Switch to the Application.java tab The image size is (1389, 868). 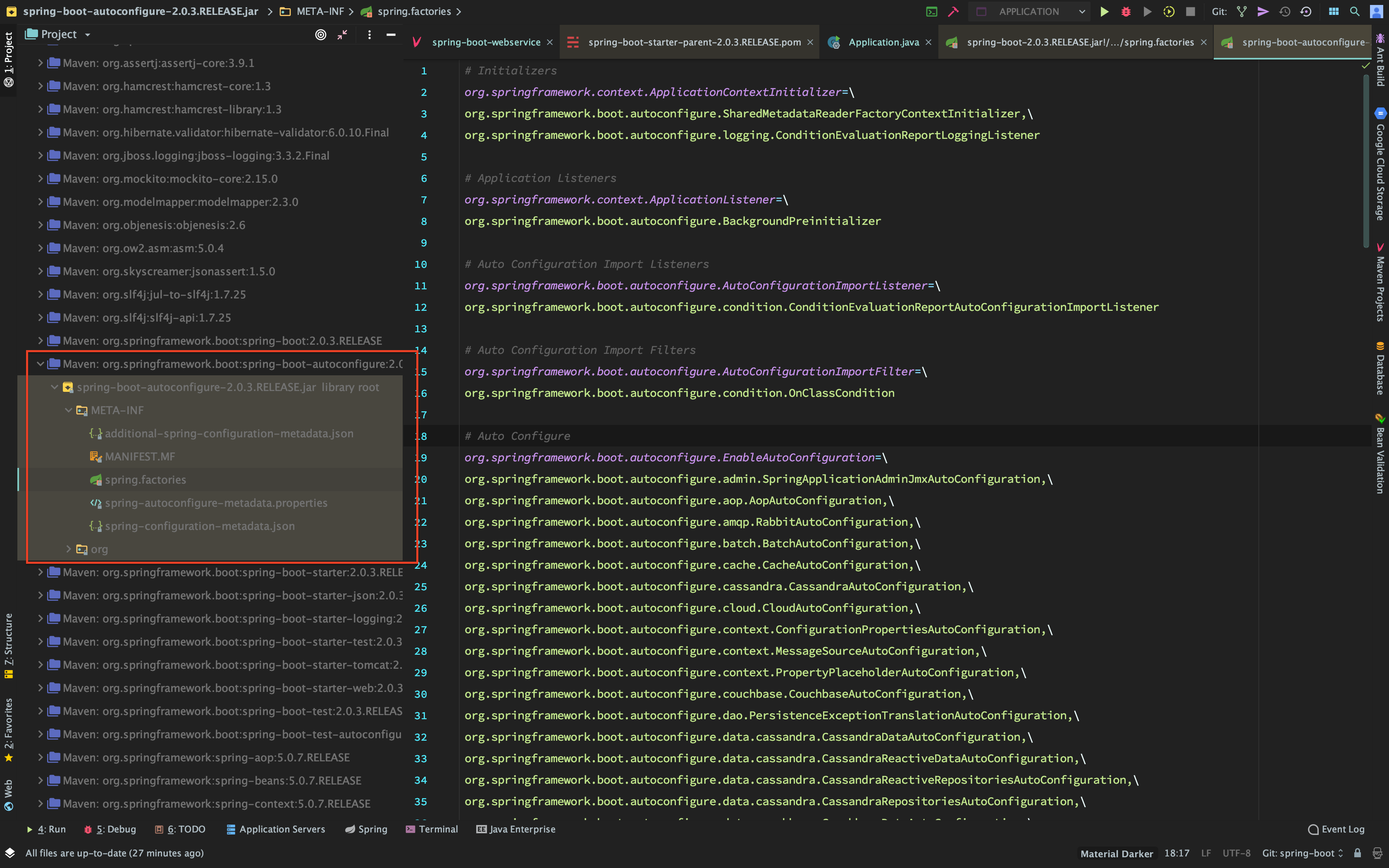883,43
